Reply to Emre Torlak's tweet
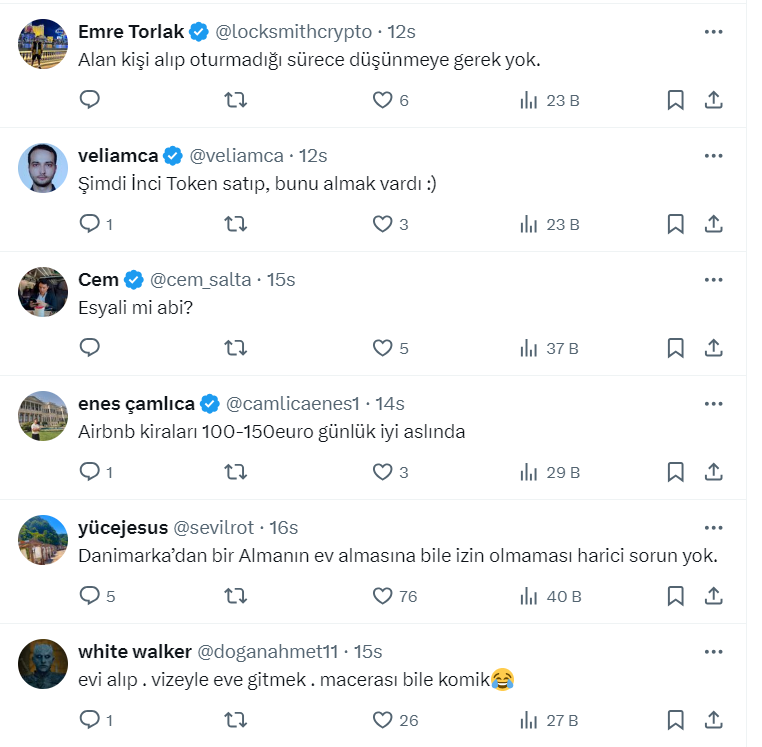The height and width of the screenshot is (747, 762). [90, 100]
